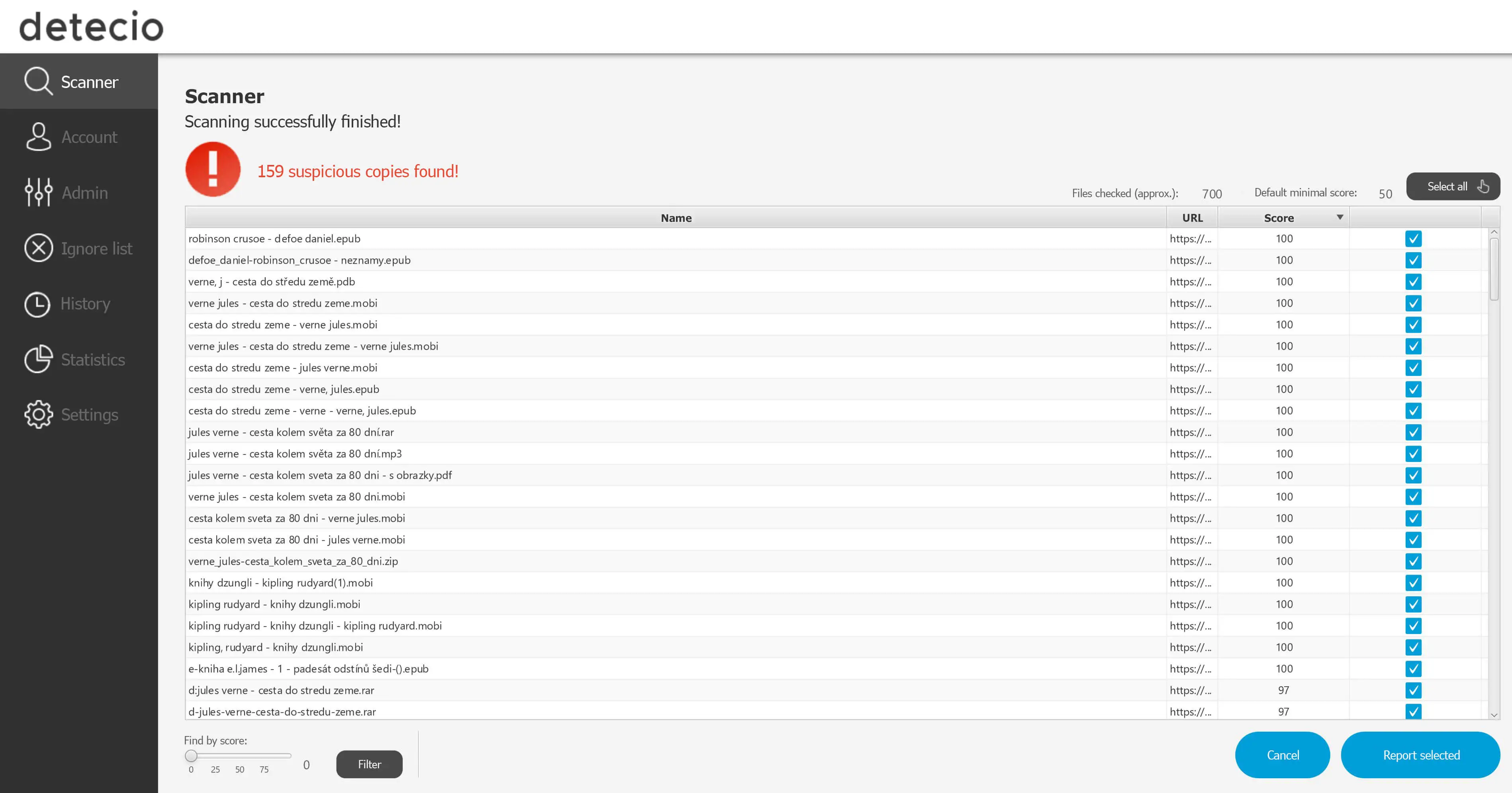Open the Ignore list menu label
1512x793 pixels.
pyautogui.click(x=97, y=248)
